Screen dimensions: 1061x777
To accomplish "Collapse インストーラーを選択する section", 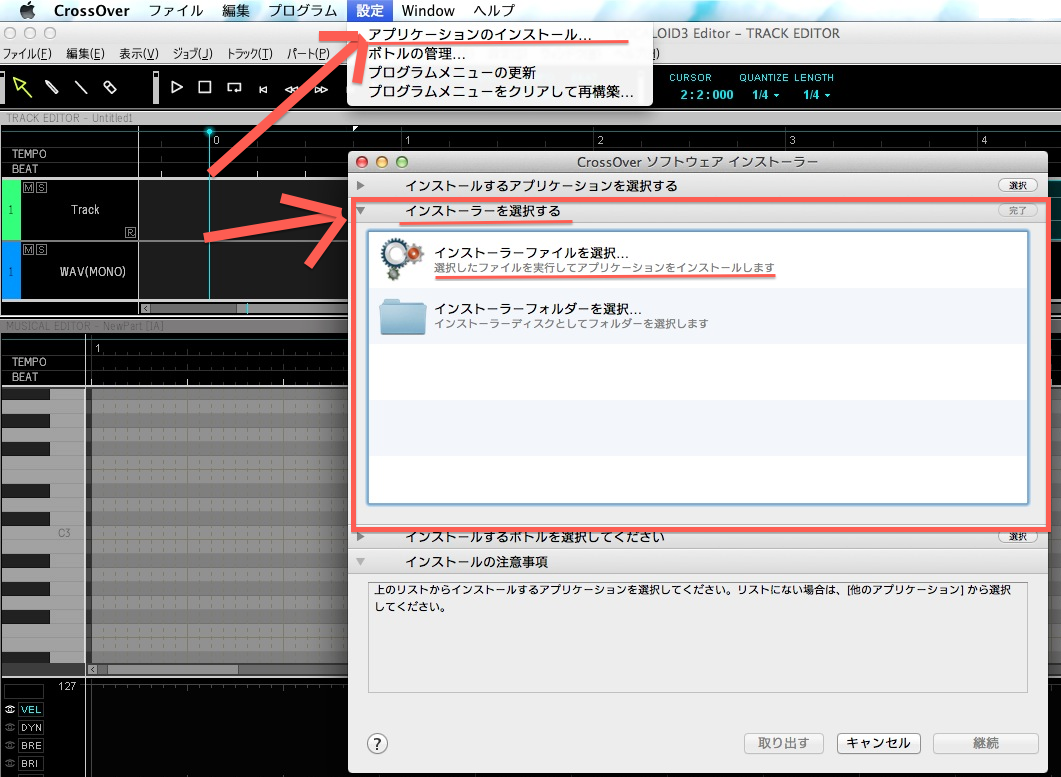I will click(x=361, y=210).
